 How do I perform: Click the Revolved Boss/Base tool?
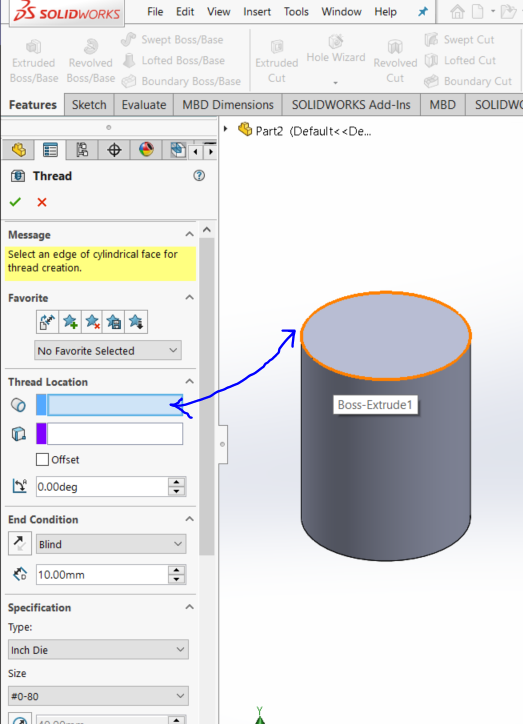pos(90,61)
